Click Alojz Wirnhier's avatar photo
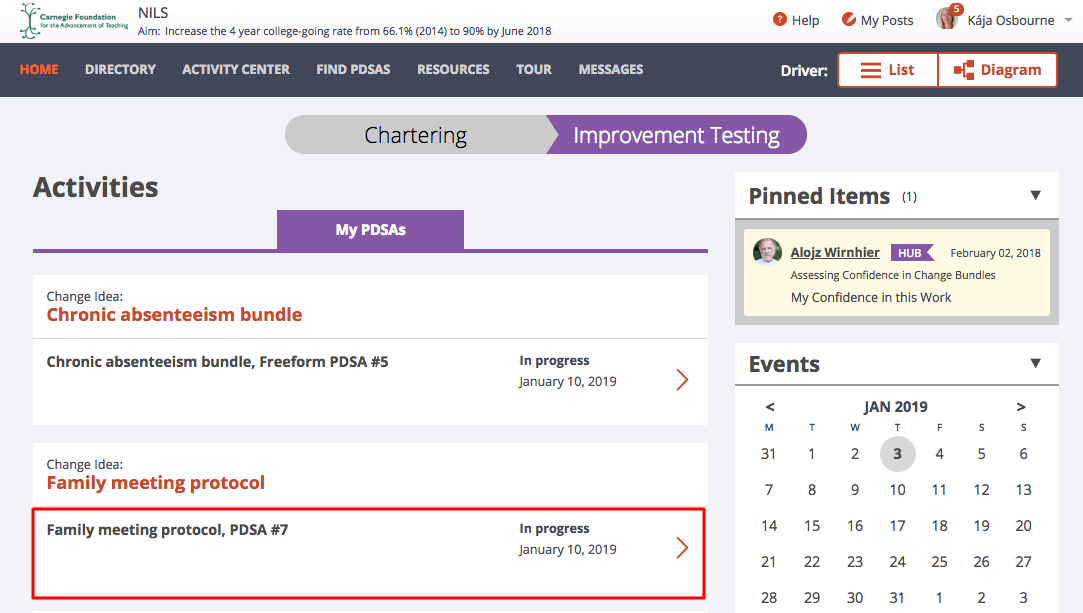The image size is (1083, 613). (x=767, y=251)
